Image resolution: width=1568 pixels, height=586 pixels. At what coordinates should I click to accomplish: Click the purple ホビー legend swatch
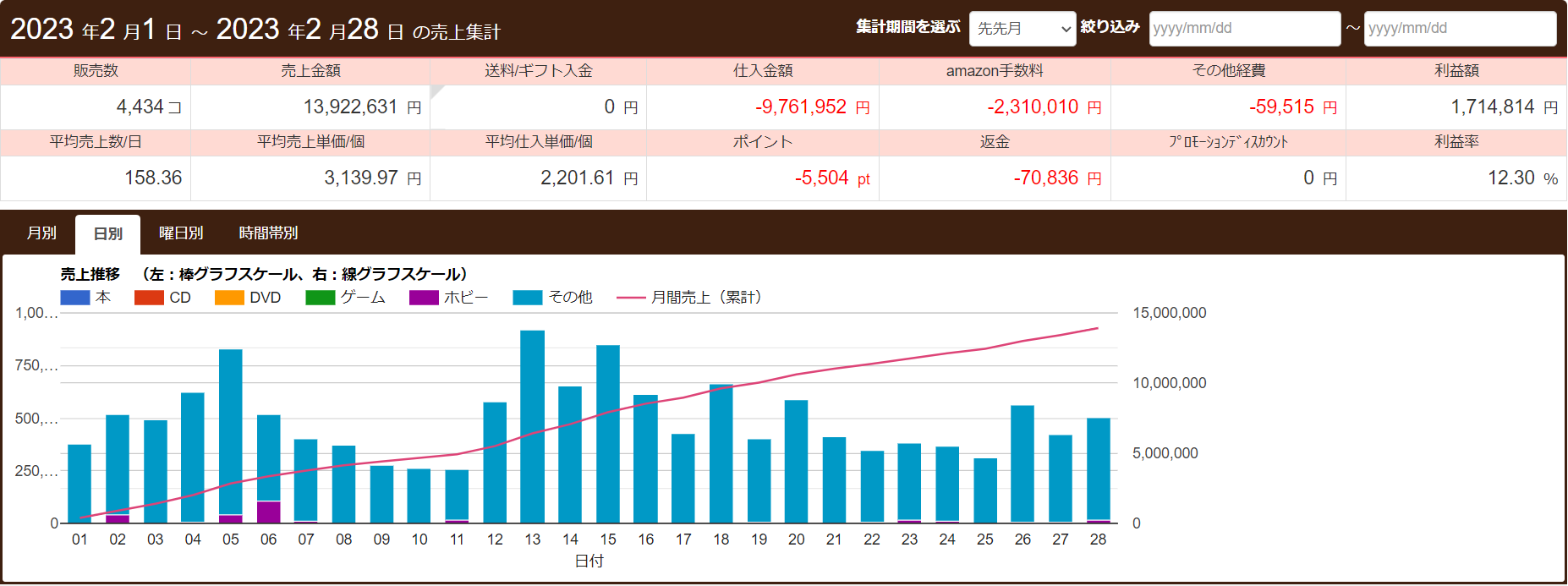pyautogui.click(x=424, y=298)
